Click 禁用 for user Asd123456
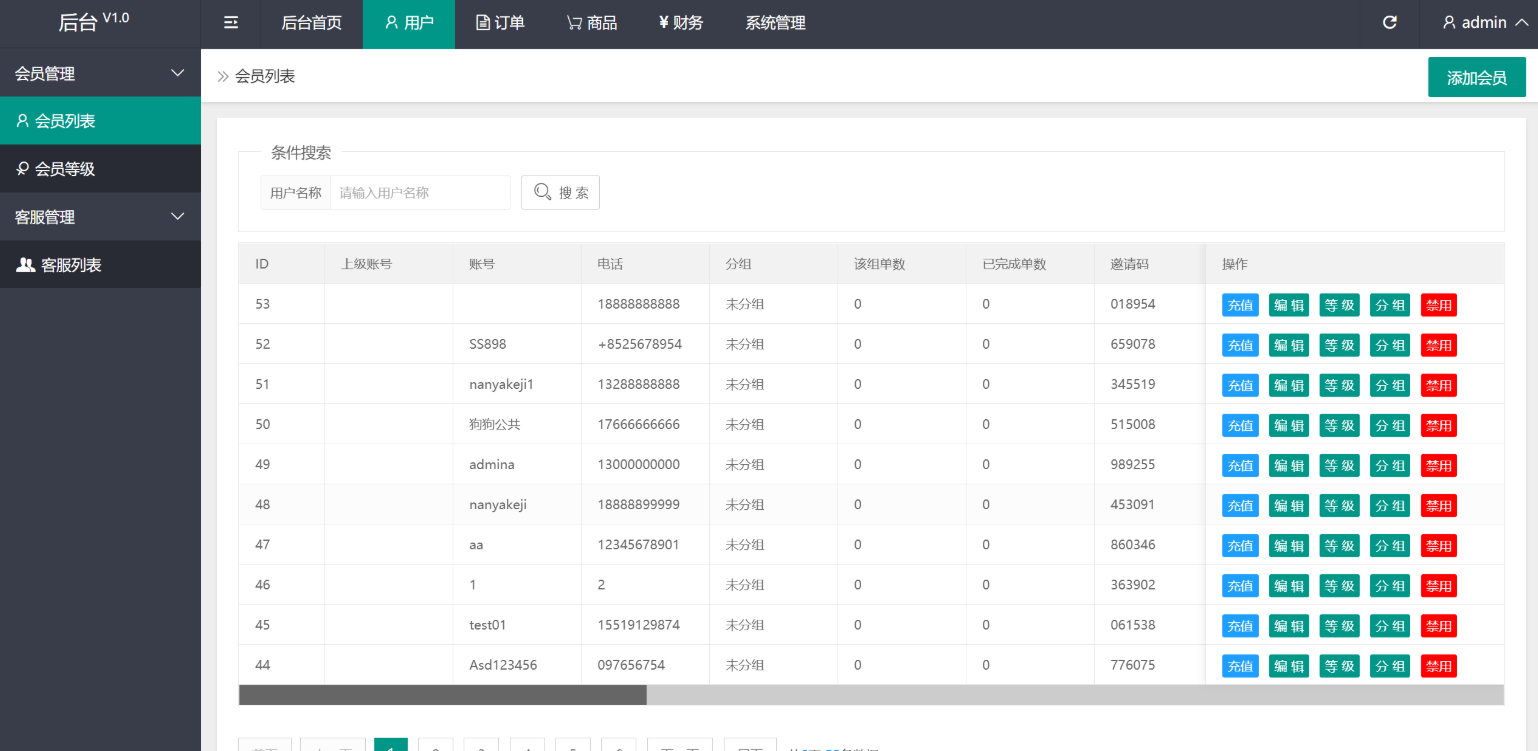This screenshot has height=751, width=1538. pyautogui.click(x=1439, y=665)
